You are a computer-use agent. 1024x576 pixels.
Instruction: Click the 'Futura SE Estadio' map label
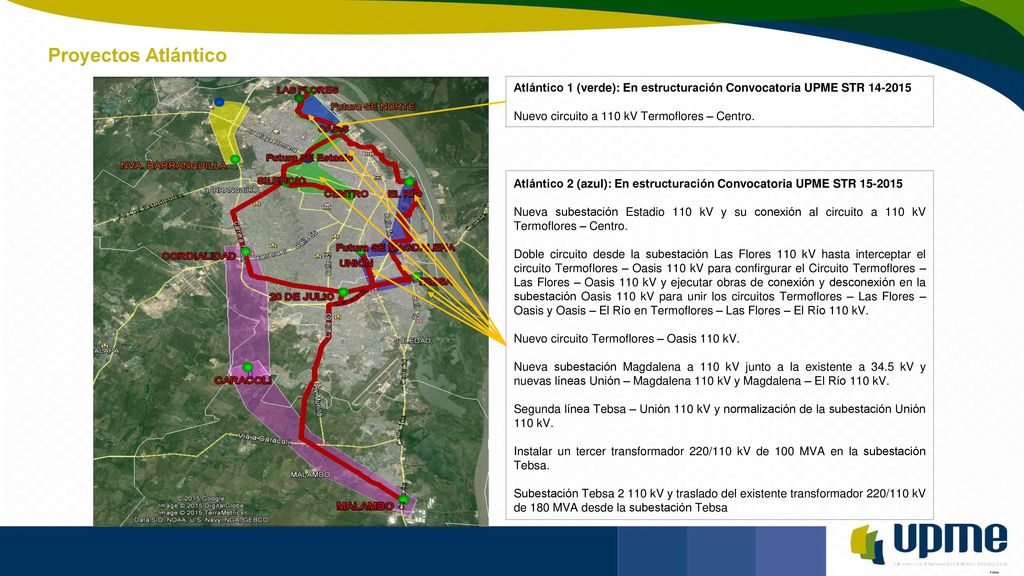tap(309, 158)
